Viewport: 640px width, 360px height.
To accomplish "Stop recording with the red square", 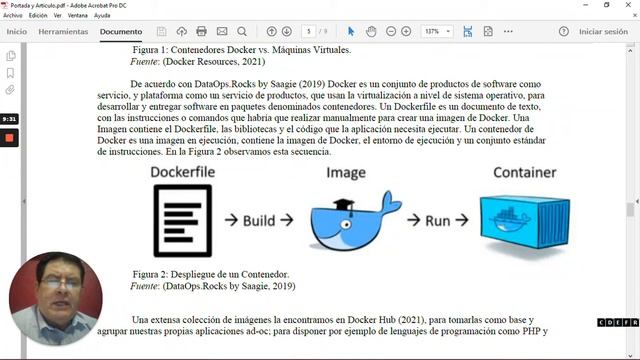I will coord(9,138).
